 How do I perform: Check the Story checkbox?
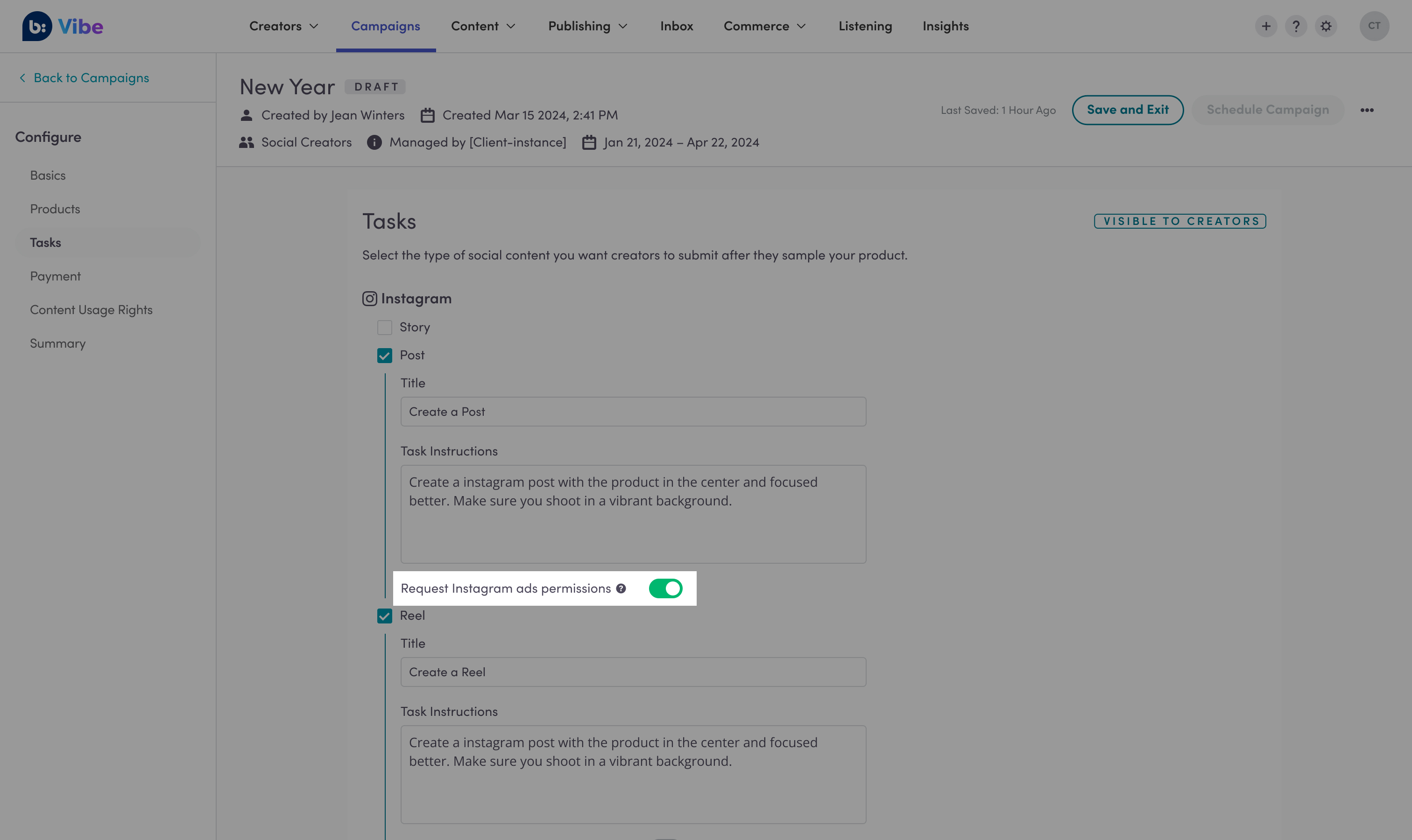click(385, 327)
